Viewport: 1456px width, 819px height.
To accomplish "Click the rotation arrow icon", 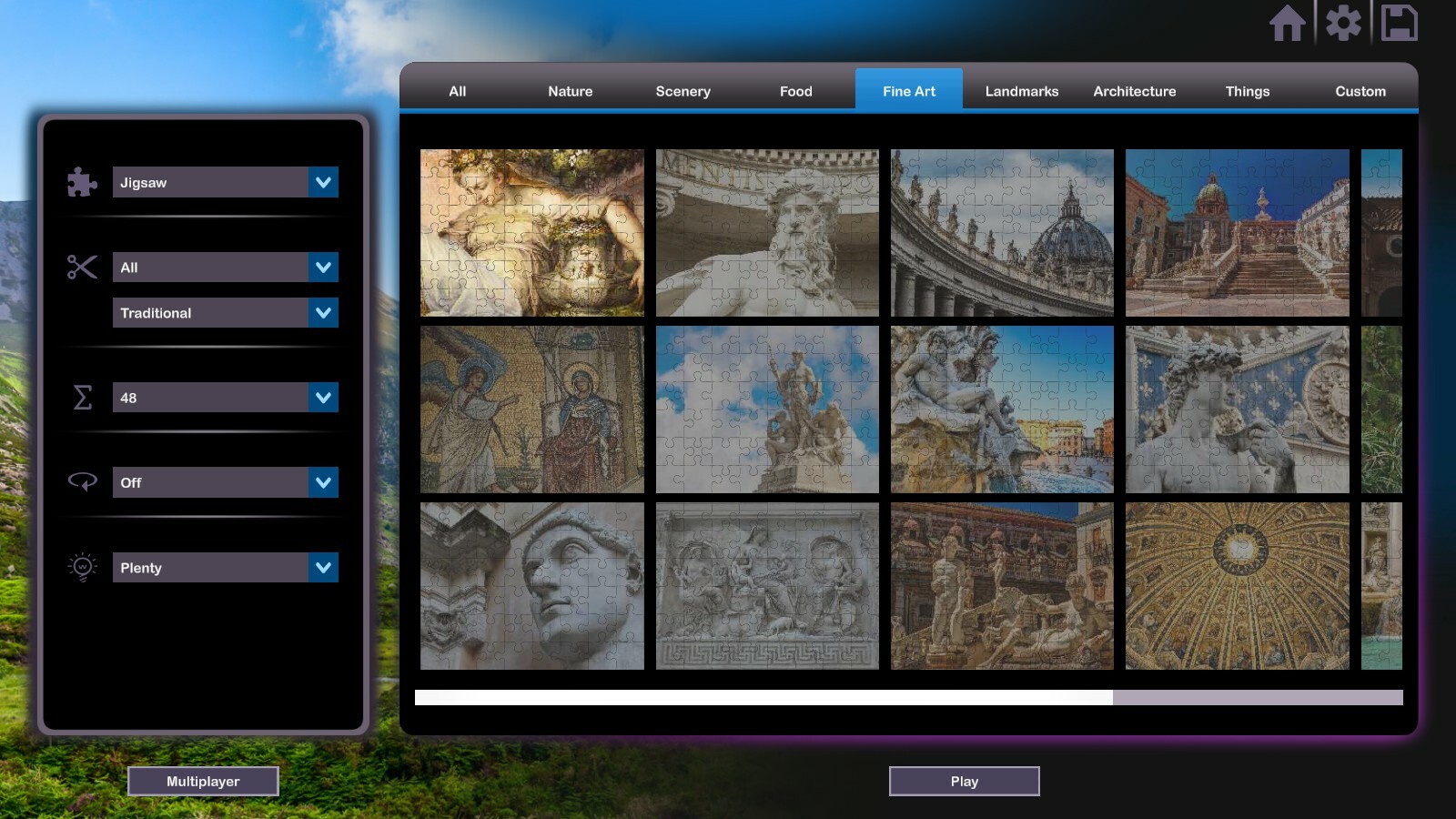I will [x=81, y=482].
